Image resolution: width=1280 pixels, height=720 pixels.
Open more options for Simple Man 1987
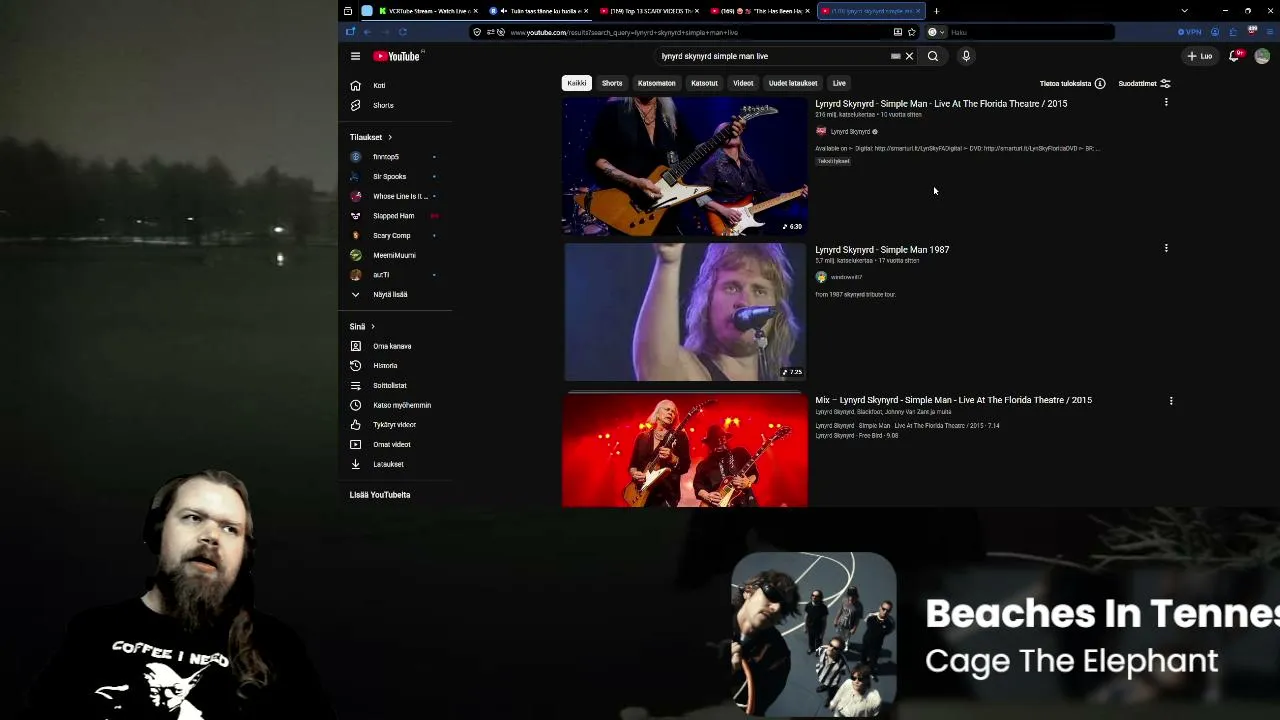coord(1166,248)
